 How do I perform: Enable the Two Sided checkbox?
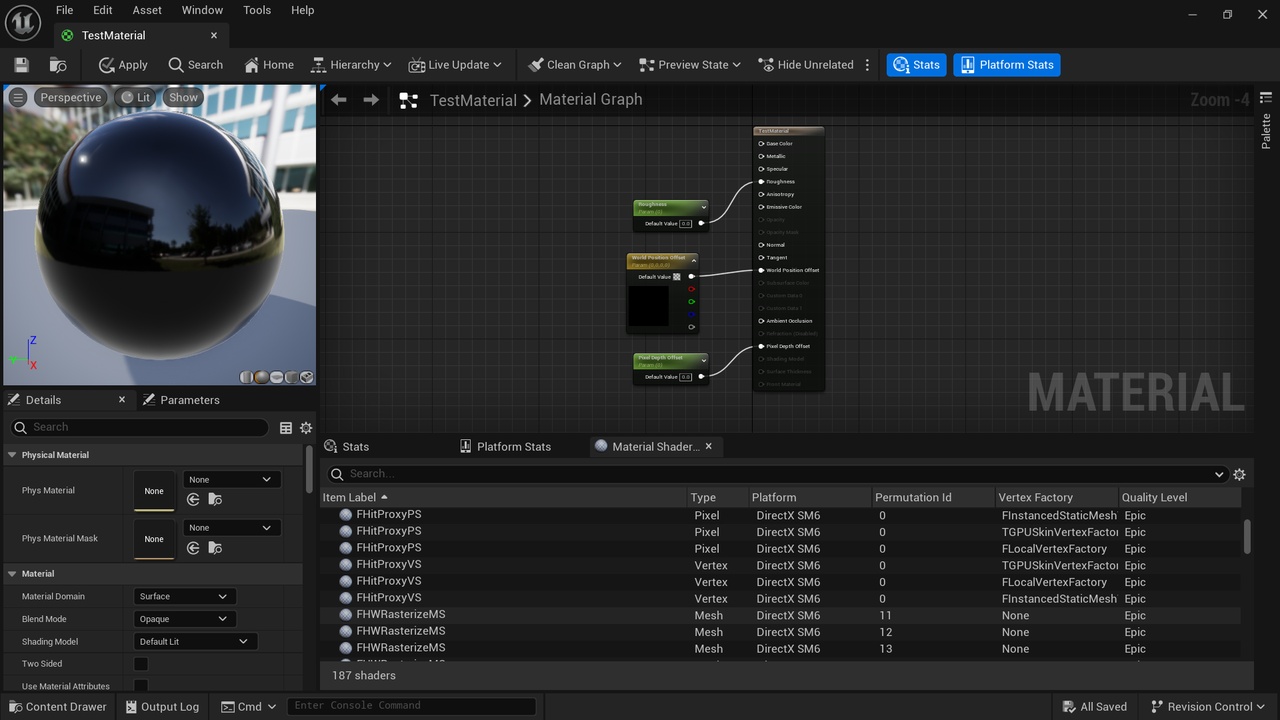tap(141, 664)
